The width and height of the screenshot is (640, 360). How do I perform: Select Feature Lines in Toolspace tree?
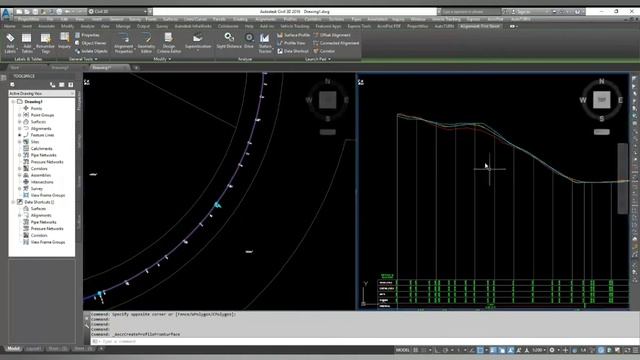click(x=42, y=135)
